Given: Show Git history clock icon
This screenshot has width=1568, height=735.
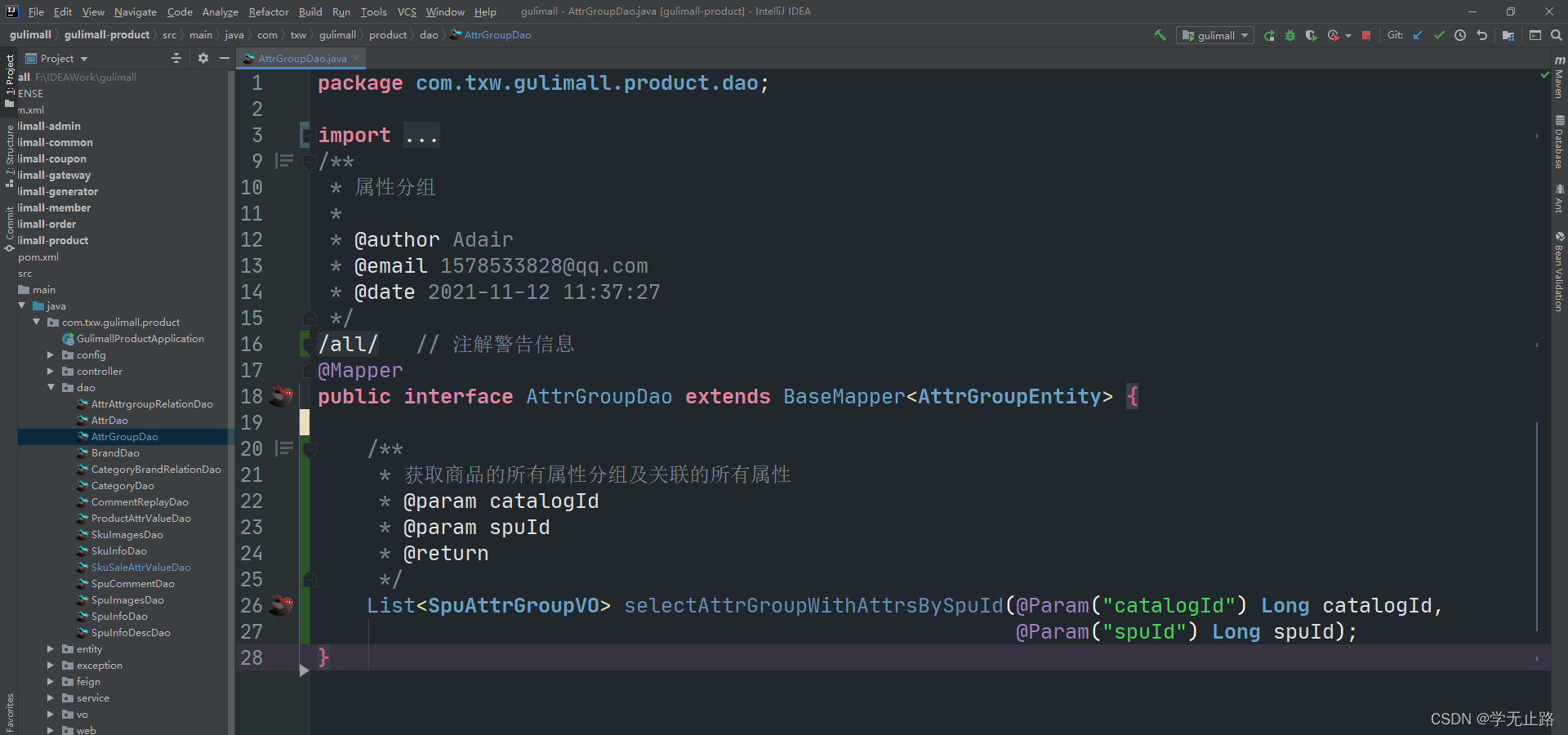Looking at the screenshot, I should pos(1460,35).
